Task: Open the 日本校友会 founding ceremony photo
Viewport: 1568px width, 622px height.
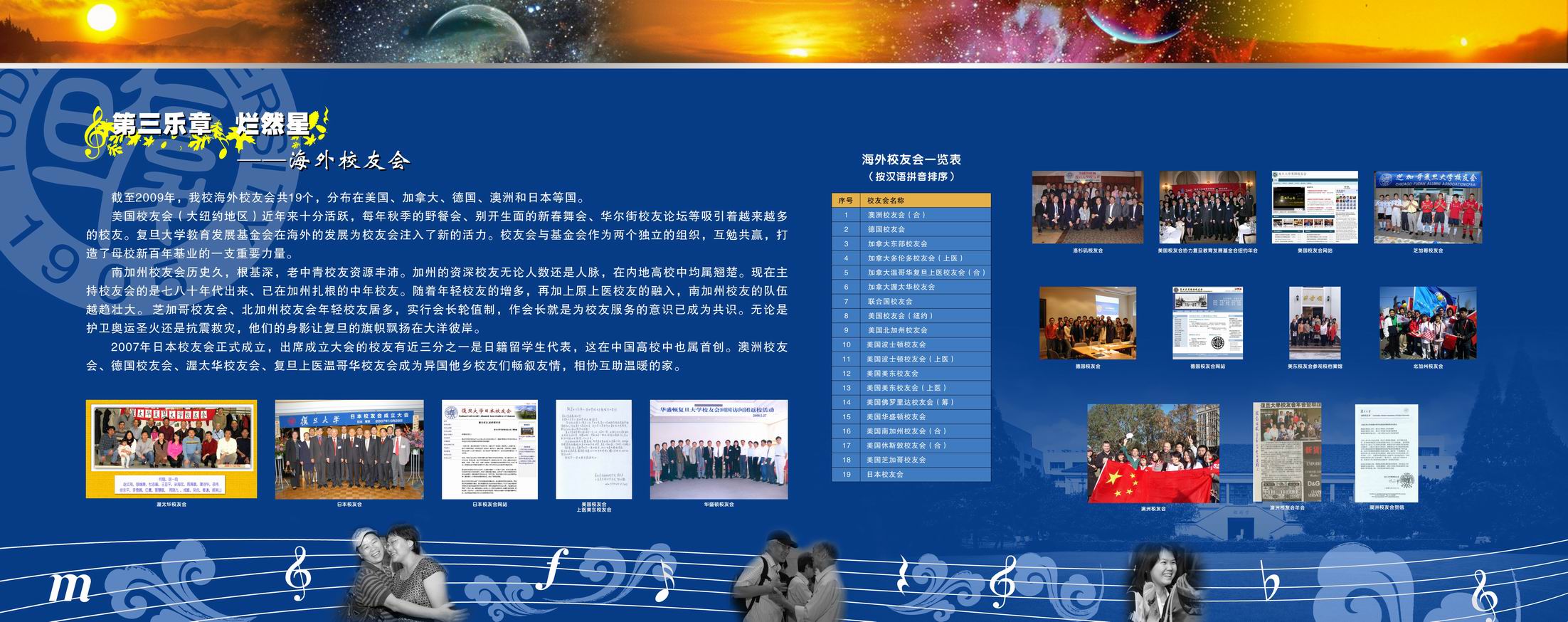Action: pyautogui.click(x=349, y=449)
